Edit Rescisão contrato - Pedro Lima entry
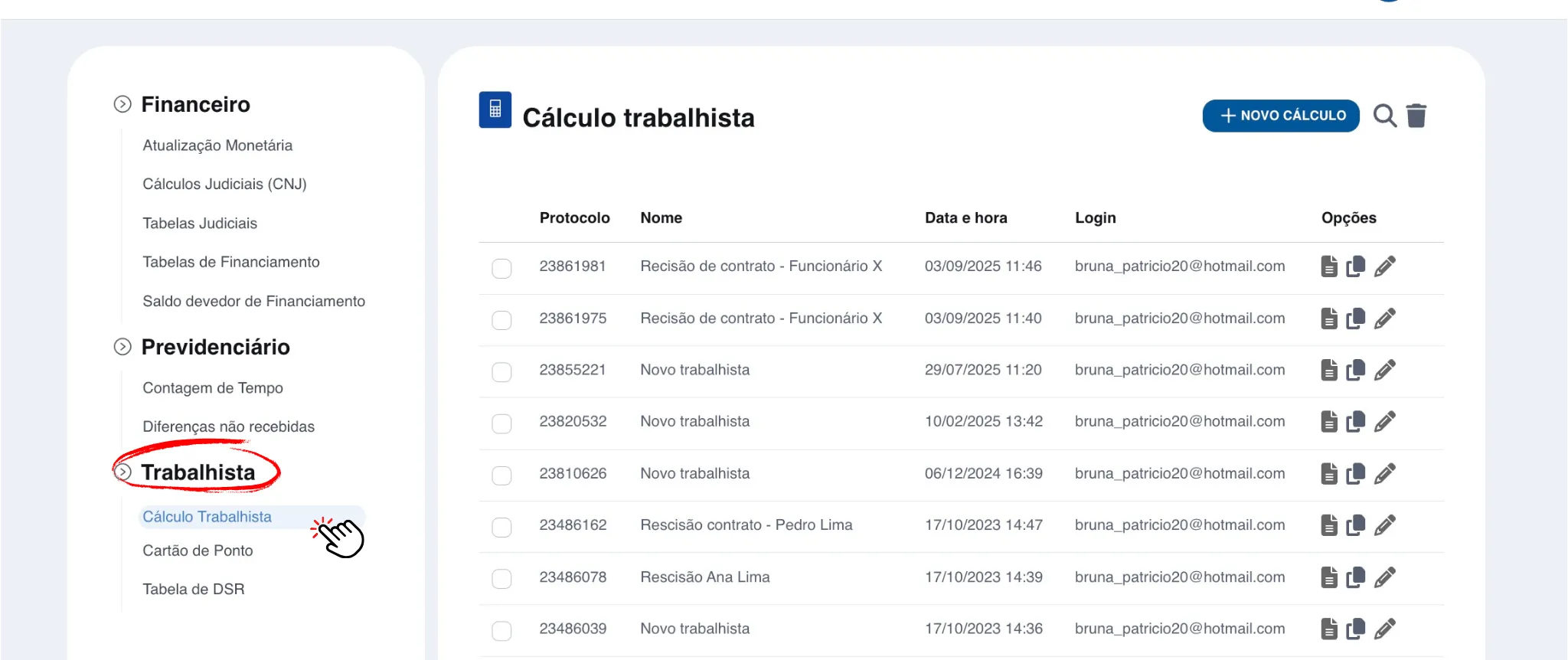Image resolution: width=1568 pixels, height=660 pixels. tap(1384, 525)
